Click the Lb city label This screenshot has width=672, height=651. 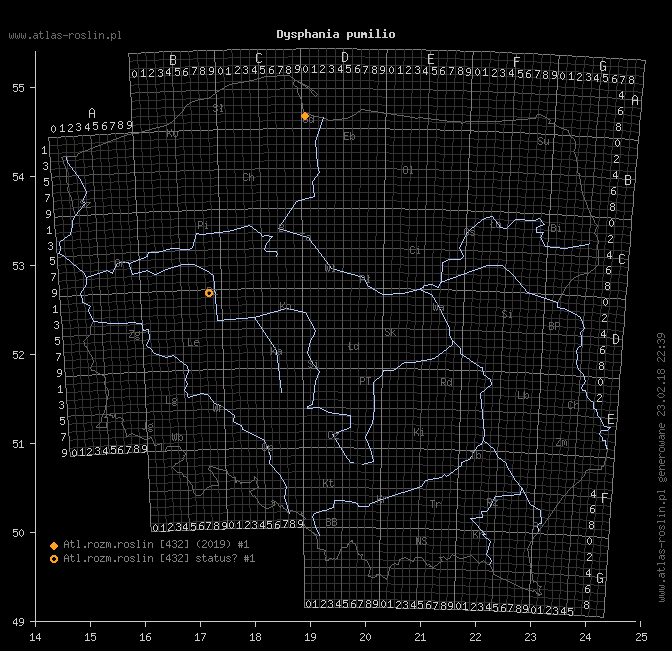click(x=523, y=395)
